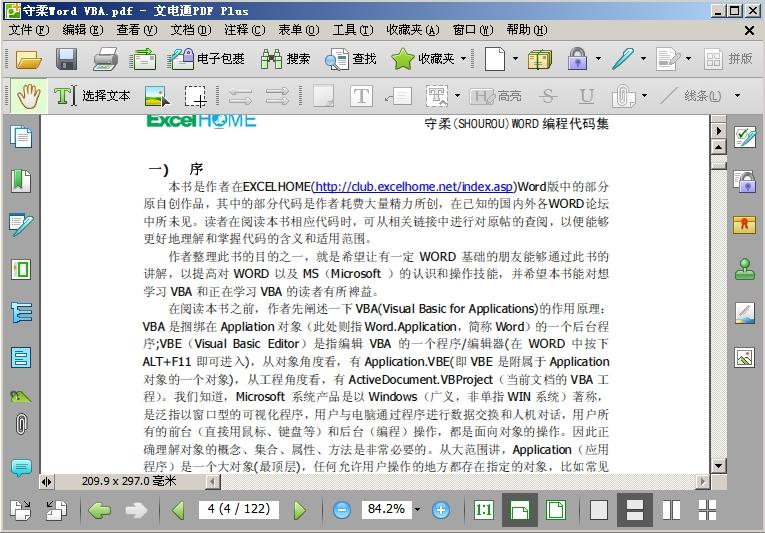Open the blue speech bubble panel
This screenshot has width=765, height=533.
pyautogui.click(x=21, y=468)
